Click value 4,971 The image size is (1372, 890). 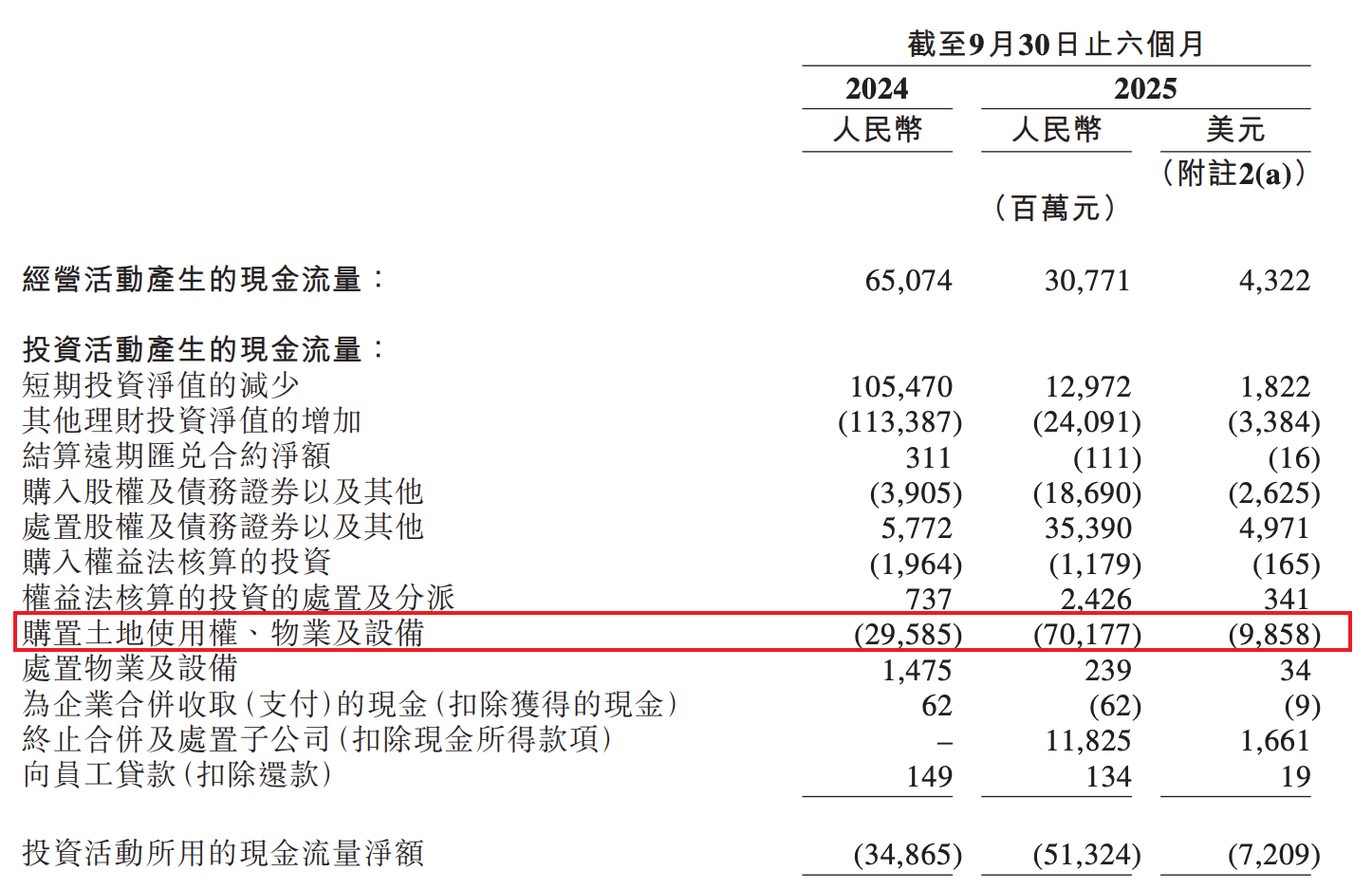(x=1274, y=528)
